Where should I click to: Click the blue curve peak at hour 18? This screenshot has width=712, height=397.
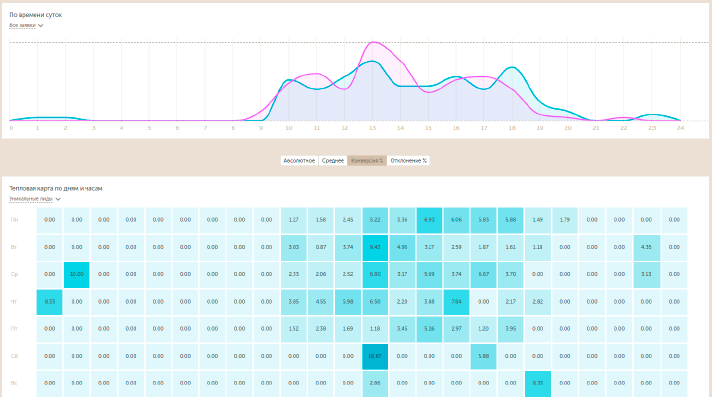[x=512, y=67]
